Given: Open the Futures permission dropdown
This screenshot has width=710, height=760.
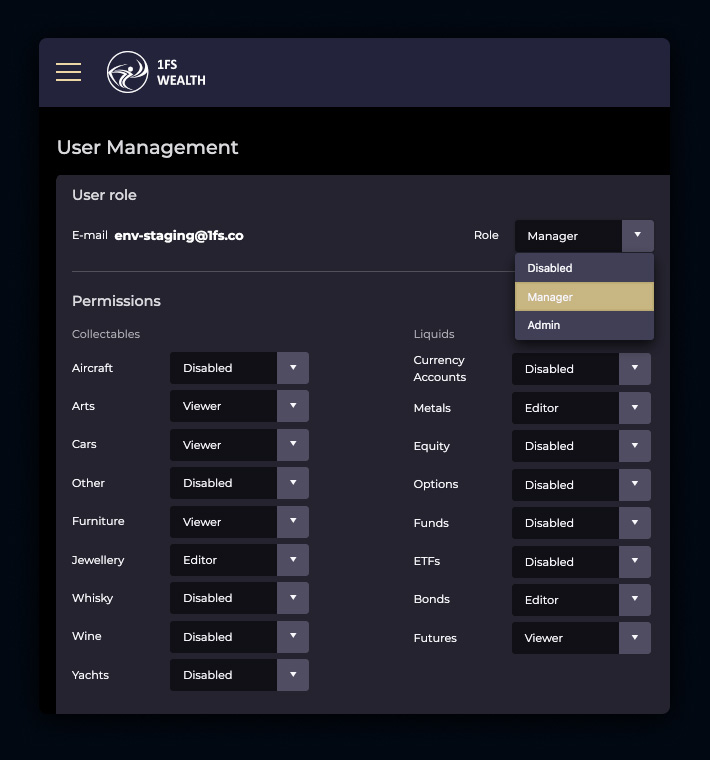Looking at the screenshot, I should (x=581, y=638).
